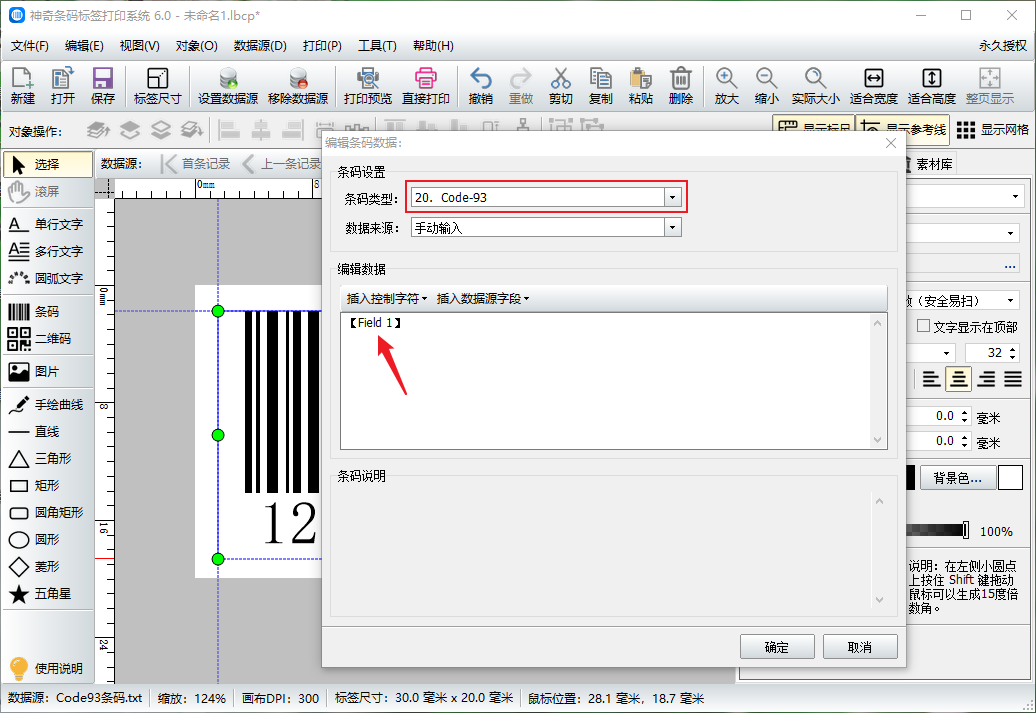Select the 条码 barcode tool

coord(48,311)
